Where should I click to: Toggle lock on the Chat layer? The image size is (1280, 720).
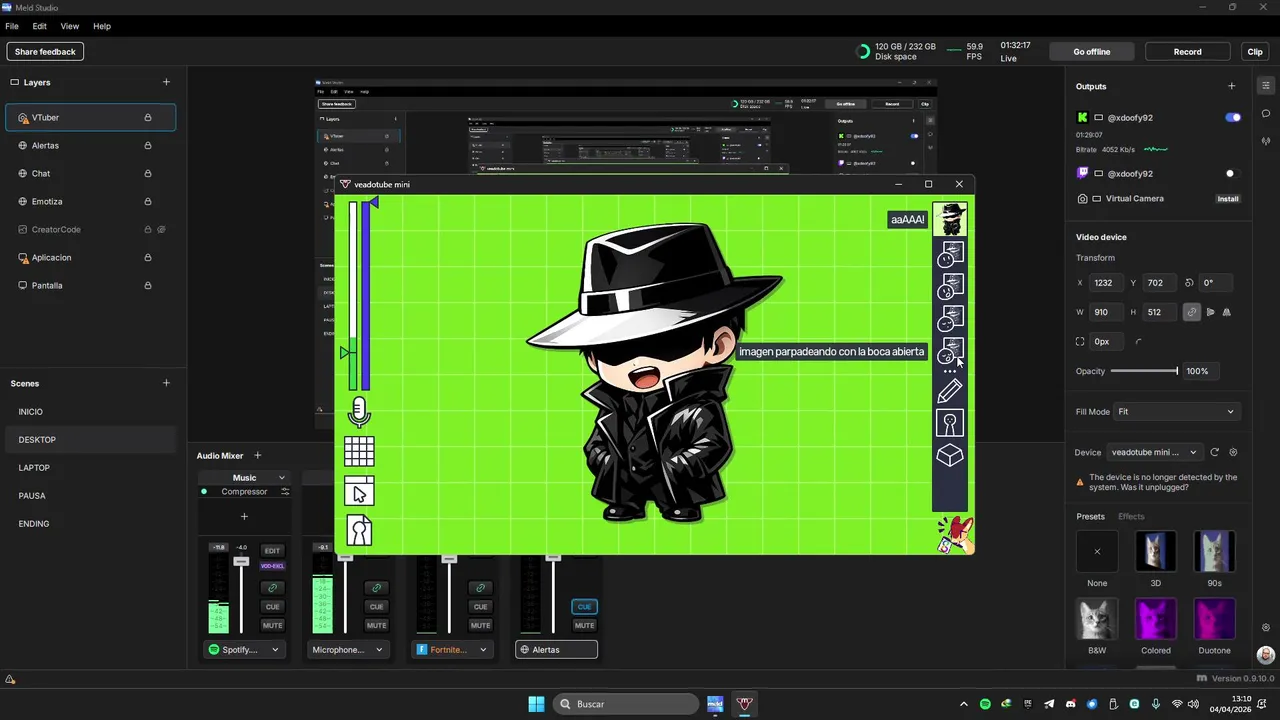[148, 173]
